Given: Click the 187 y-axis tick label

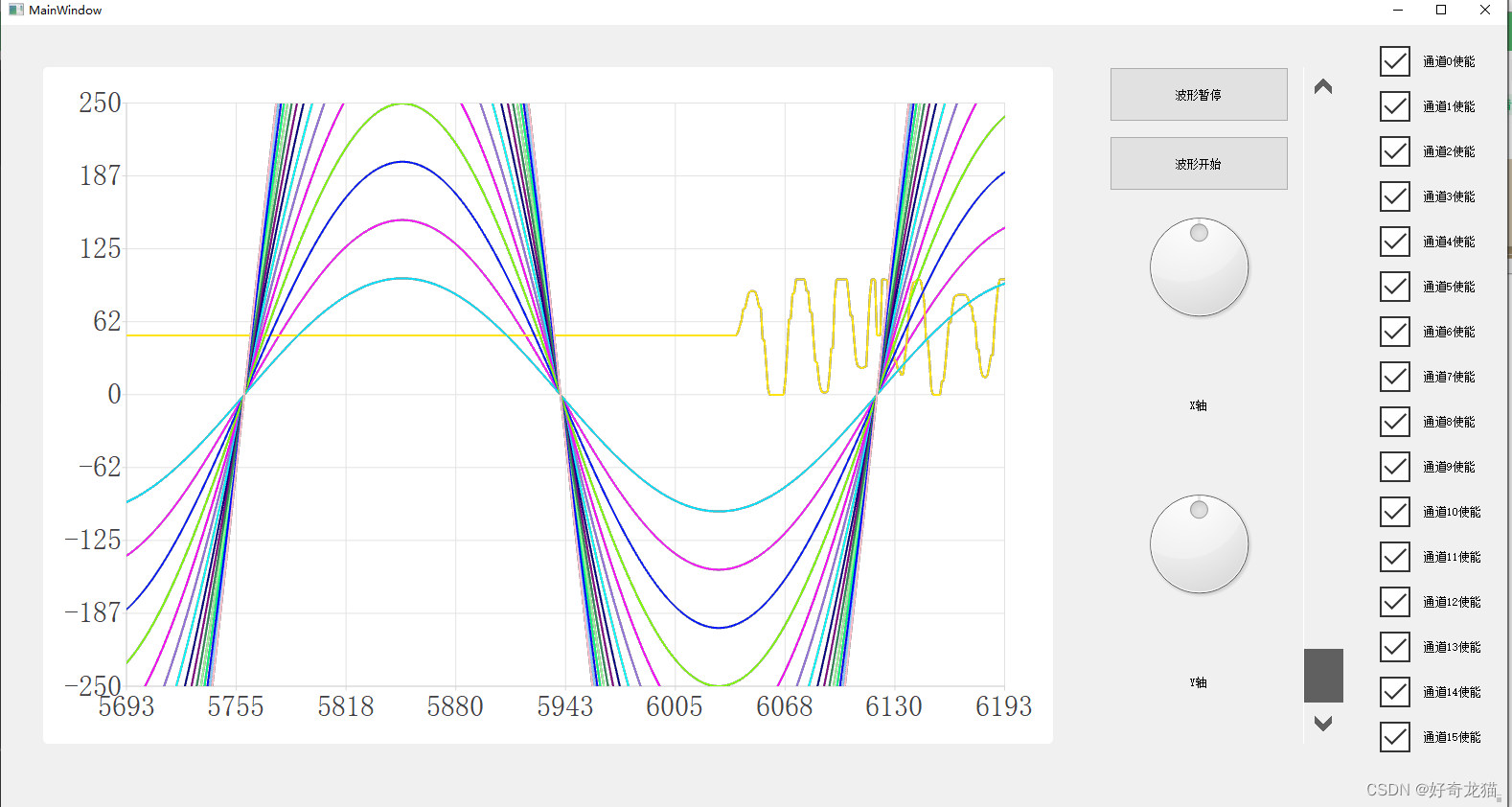Looking at the screenshot, I should tap(100, 175).
